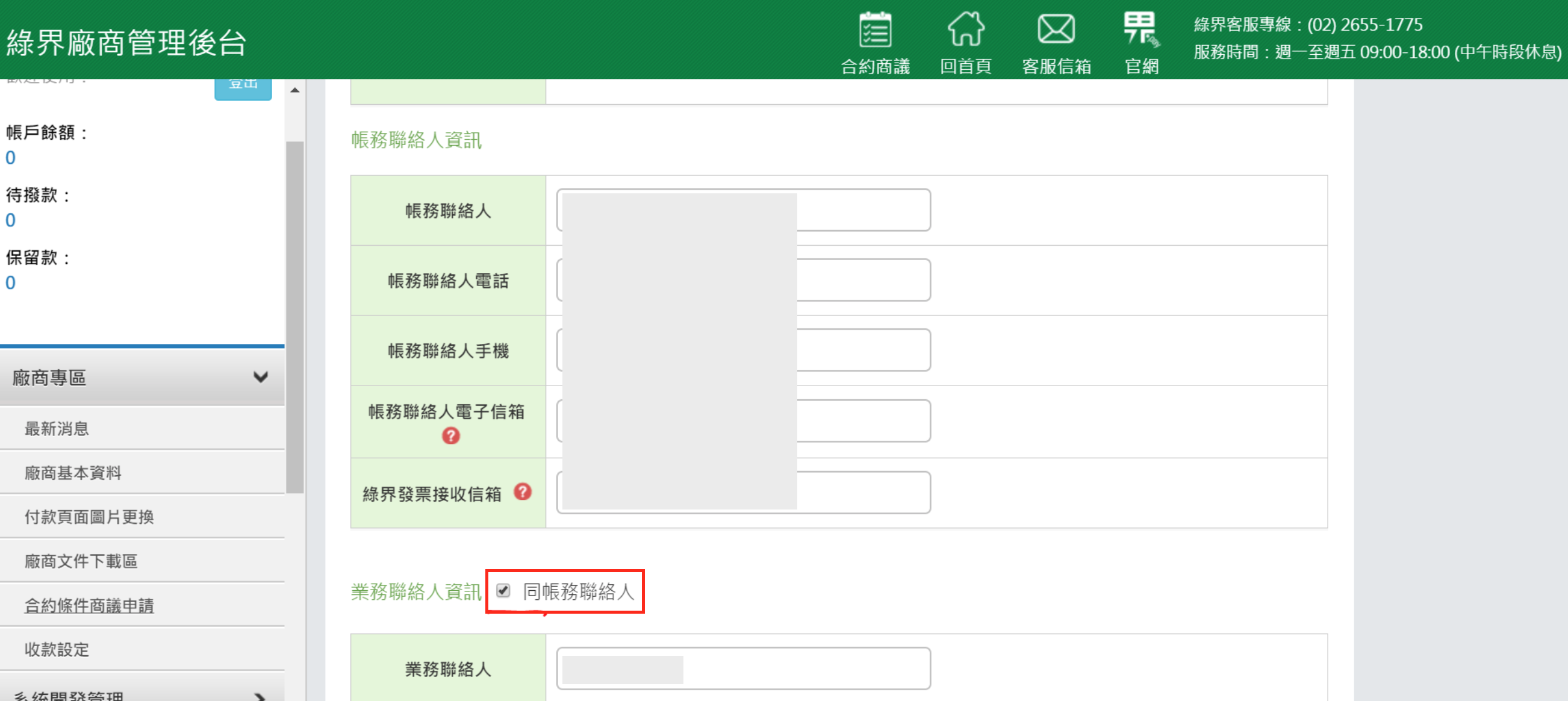Open 合約條件商議申請 link in sidebar
The image size is (1568, 701).
[x=89, y=605]
